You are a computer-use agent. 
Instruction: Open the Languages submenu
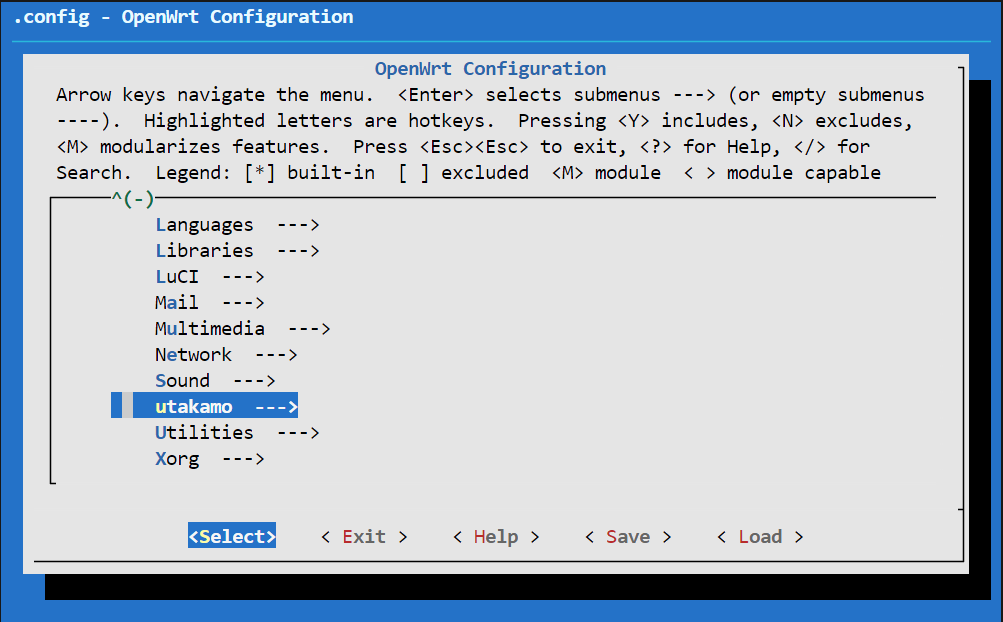[x=237, y=225]
